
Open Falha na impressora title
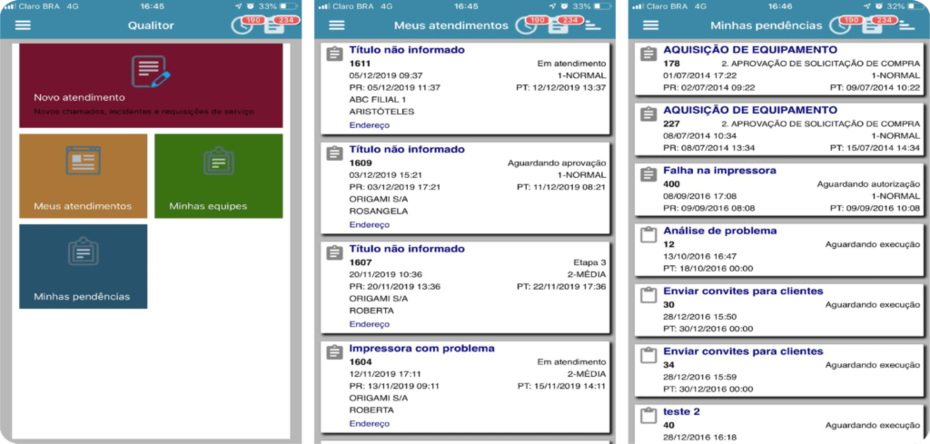(719, 171)
